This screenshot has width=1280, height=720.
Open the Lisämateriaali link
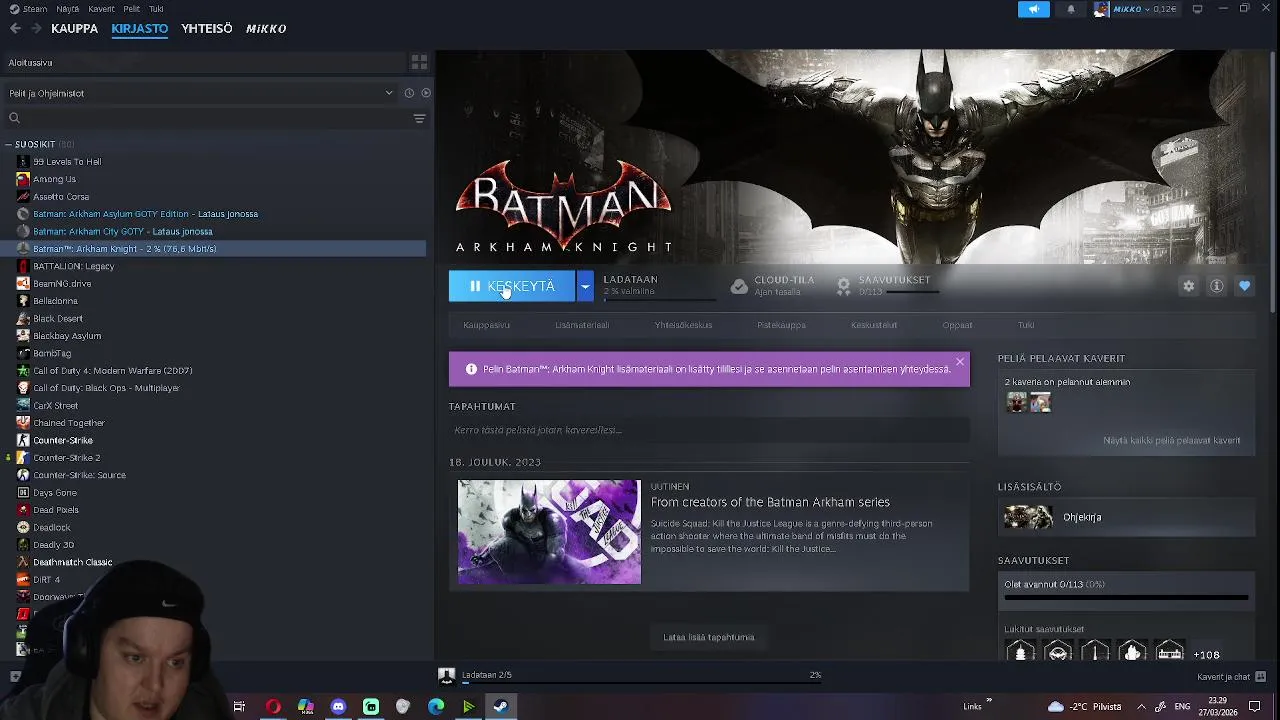[x=582, y=325]
